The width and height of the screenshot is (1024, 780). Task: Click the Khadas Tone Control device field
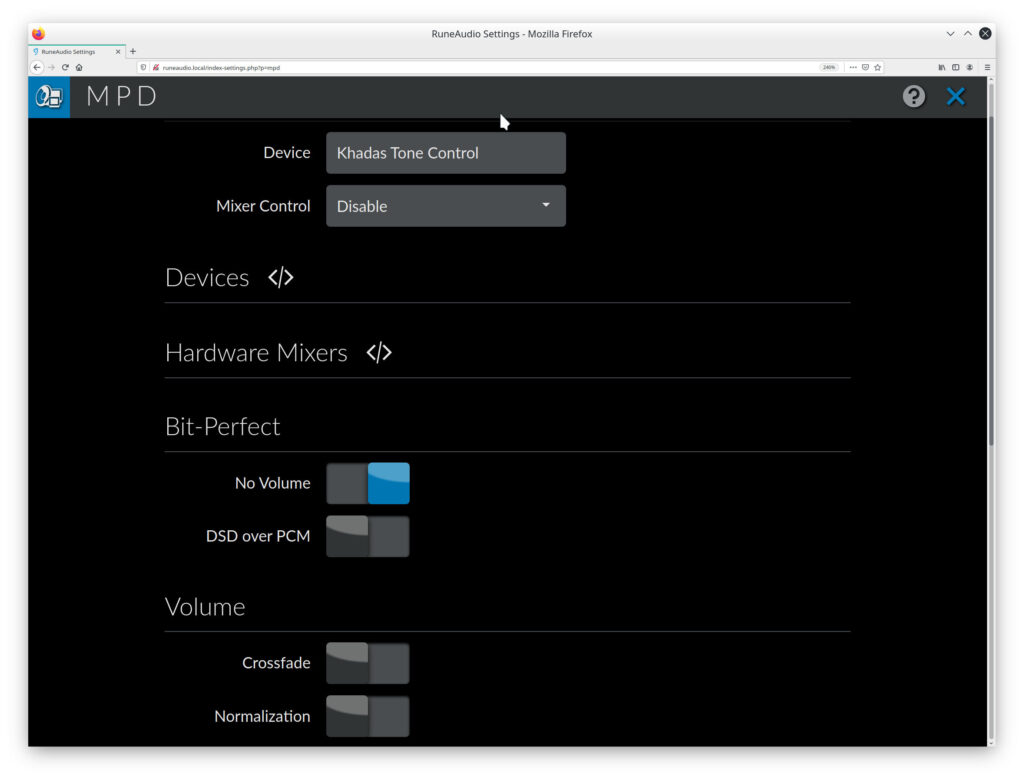[x=446, y=153]
